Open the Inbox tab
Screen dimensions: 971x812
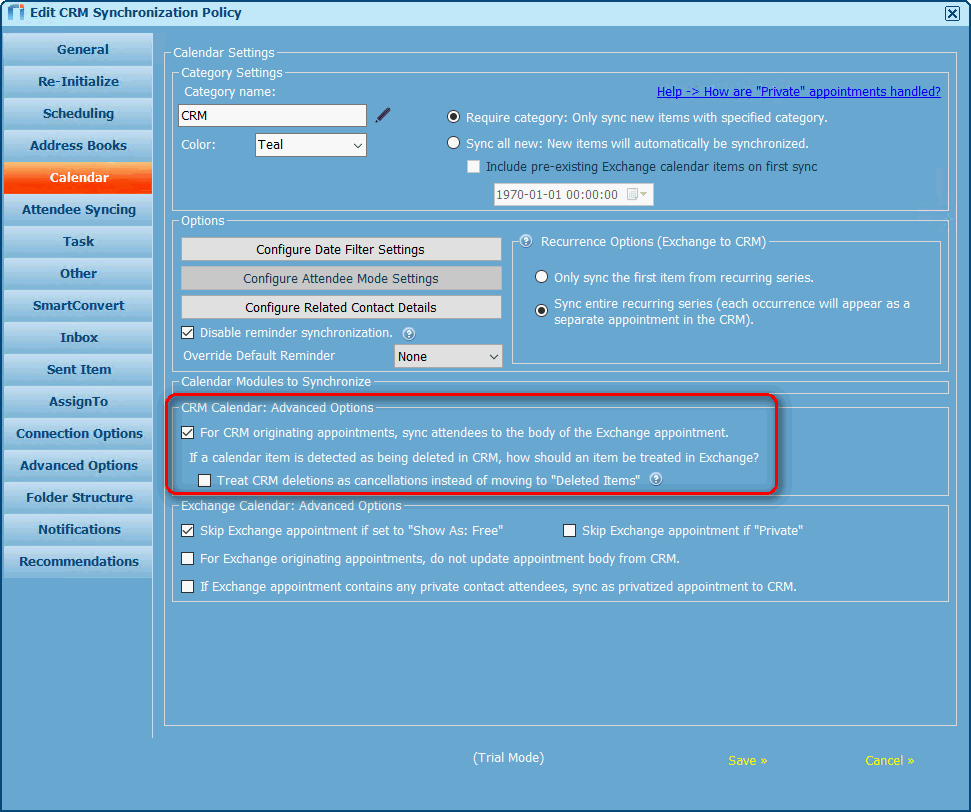point(78,338)
